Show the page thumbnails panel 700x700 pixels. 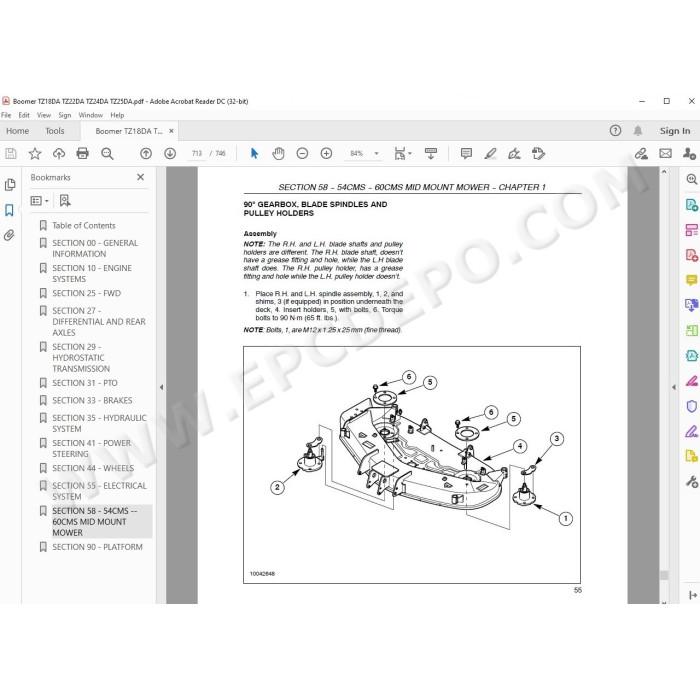10,185
